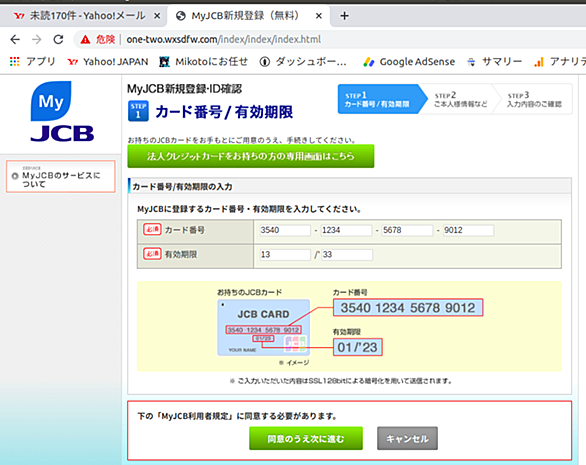586x465 pixels.
Task: Click third card number field 5678
Action: (407, 230)
